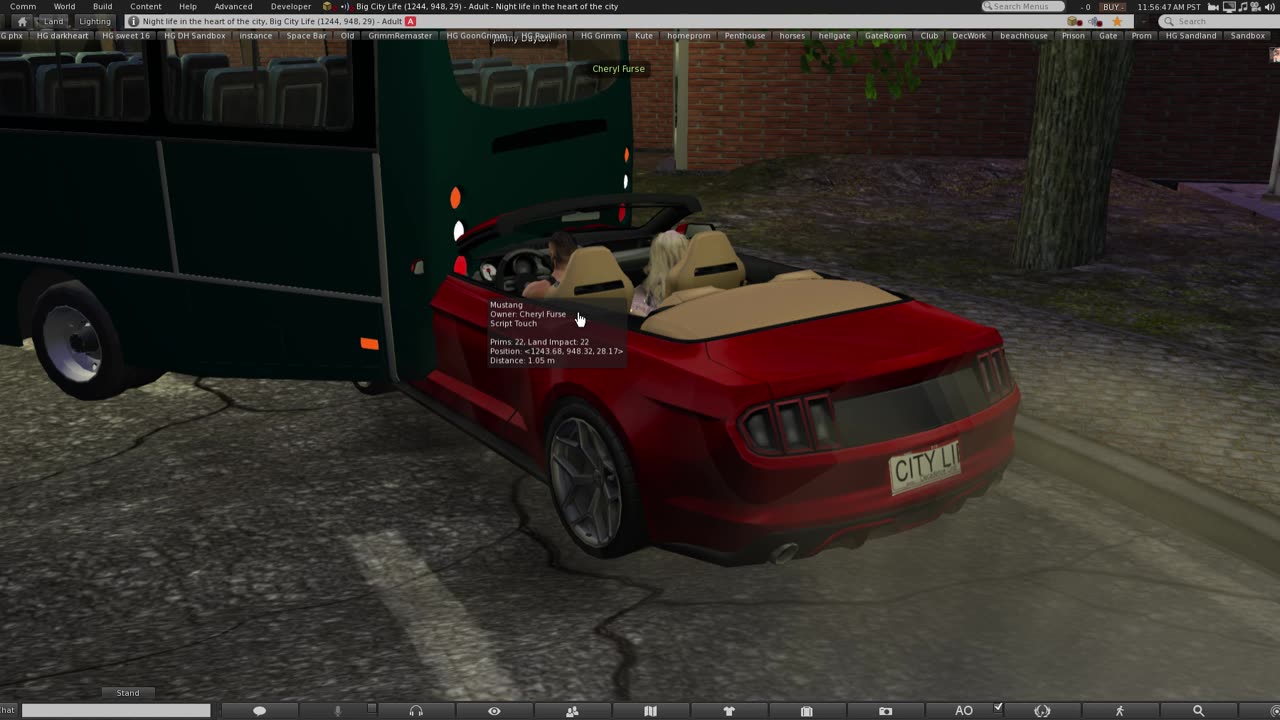The width and height of the screenshot is (1280, 720).
Task: Click the AO animation overrider button
Action: click(964, 711)
